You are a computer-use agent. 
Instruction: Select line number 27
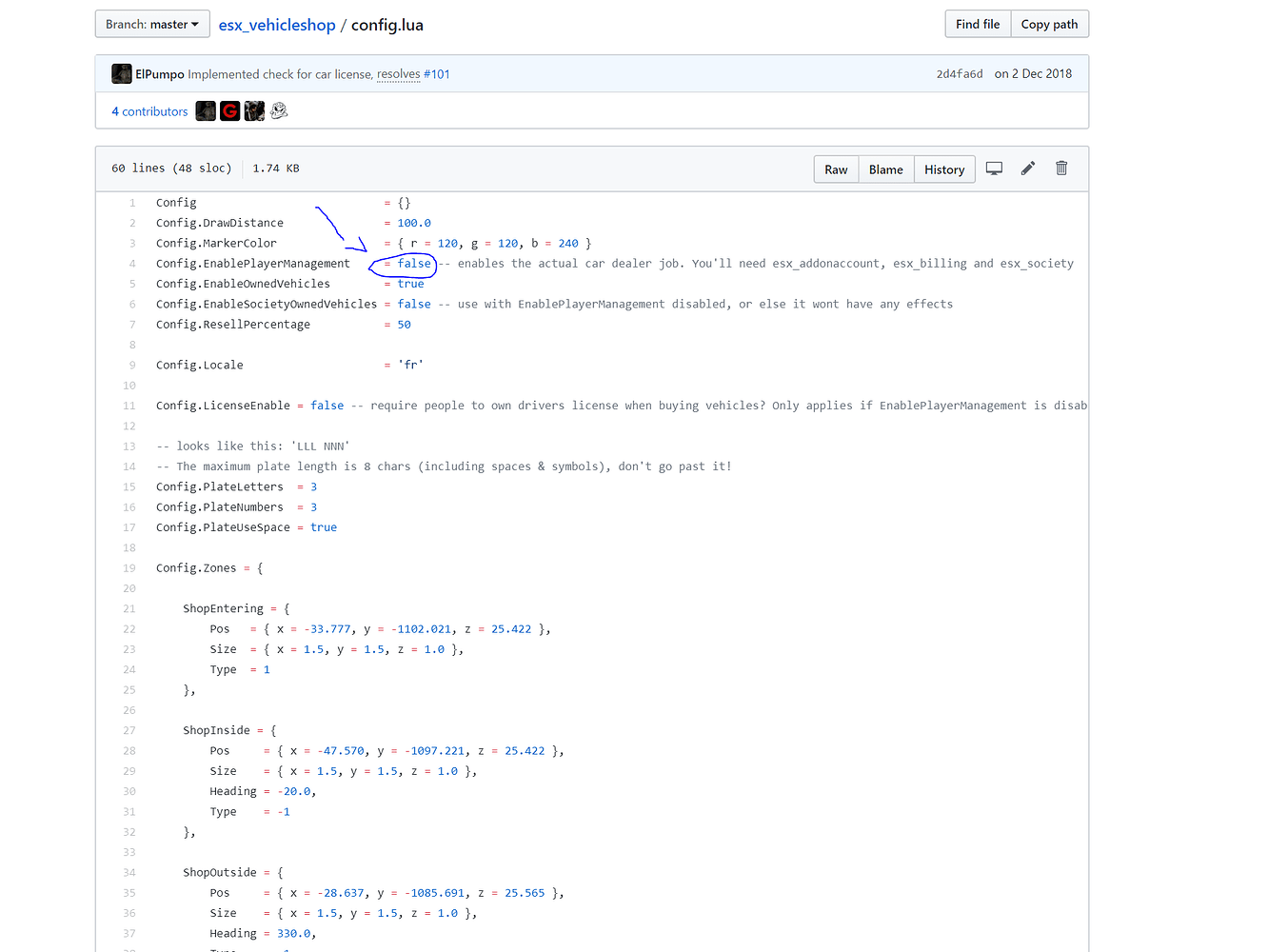[129, 730]
